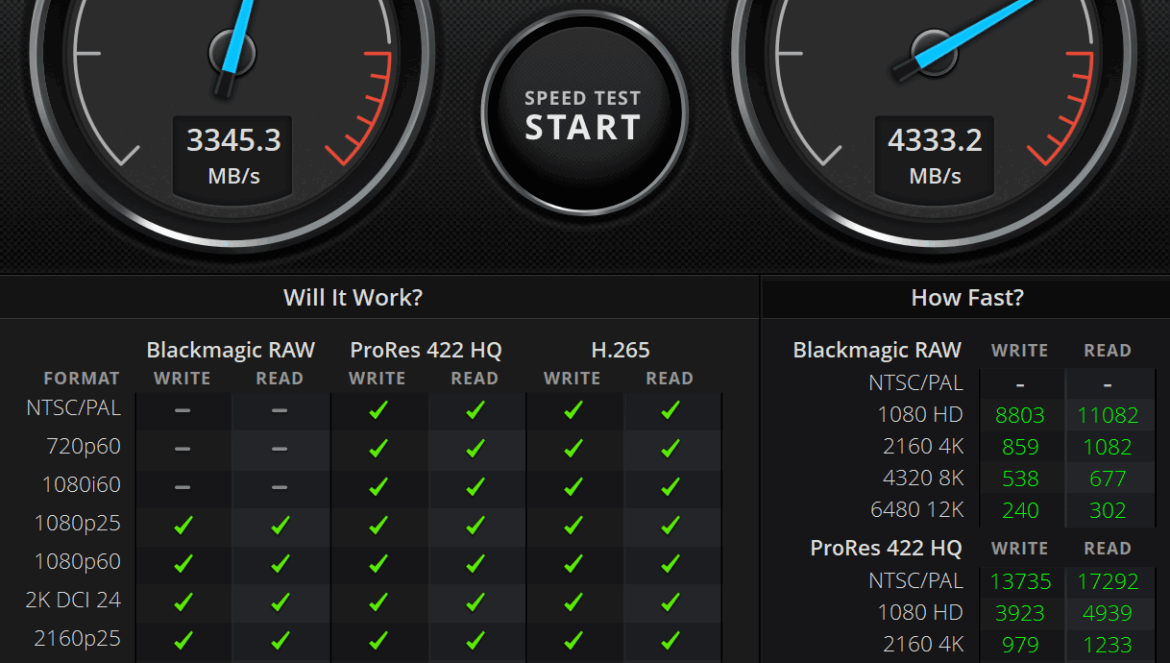
Task: Click the Blackmagic RAW write checkmark for 1080p25
Action: coord(183,526)
